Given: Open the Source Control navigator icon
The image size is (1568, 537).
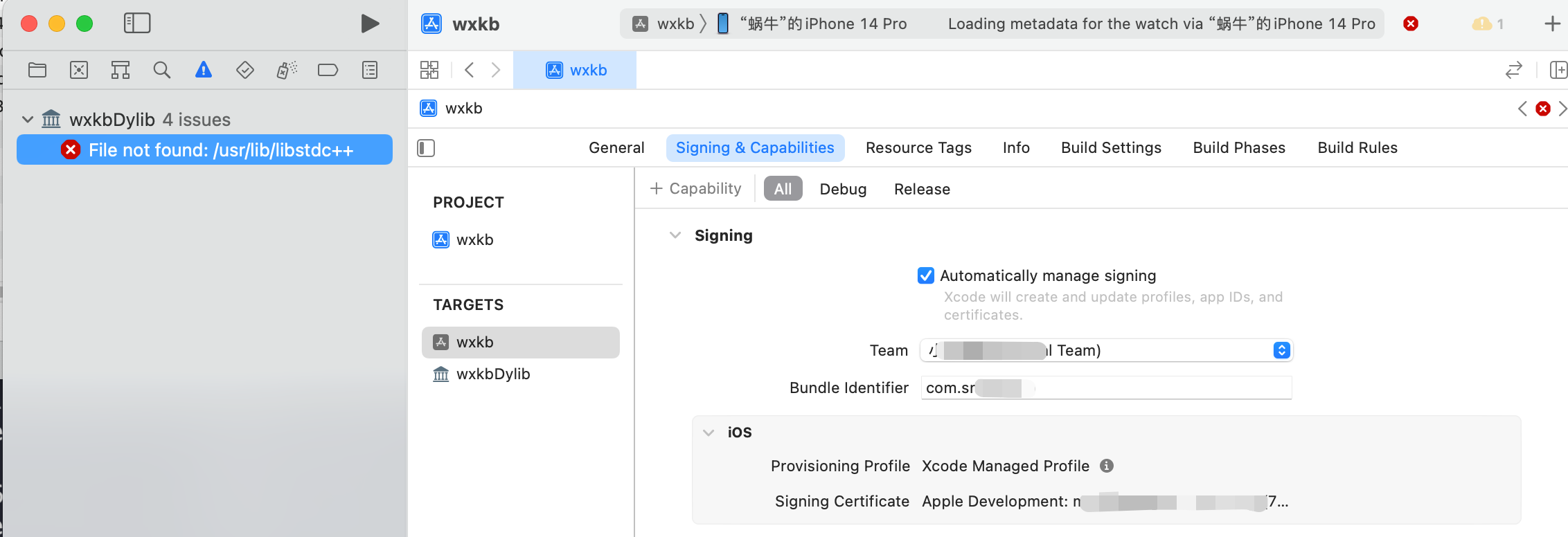Looking at the screenshot, I should tap(79, 70).
